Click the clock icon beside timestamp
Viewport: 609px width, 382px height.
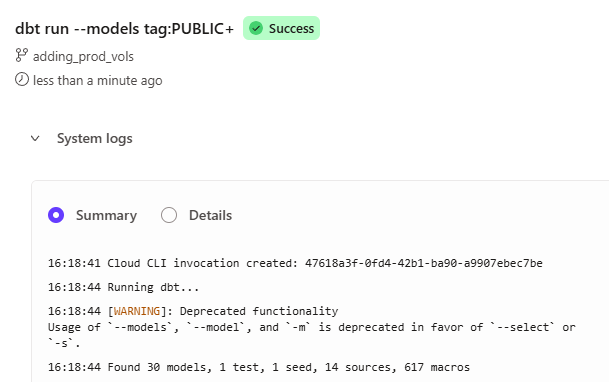coord(22,79)
